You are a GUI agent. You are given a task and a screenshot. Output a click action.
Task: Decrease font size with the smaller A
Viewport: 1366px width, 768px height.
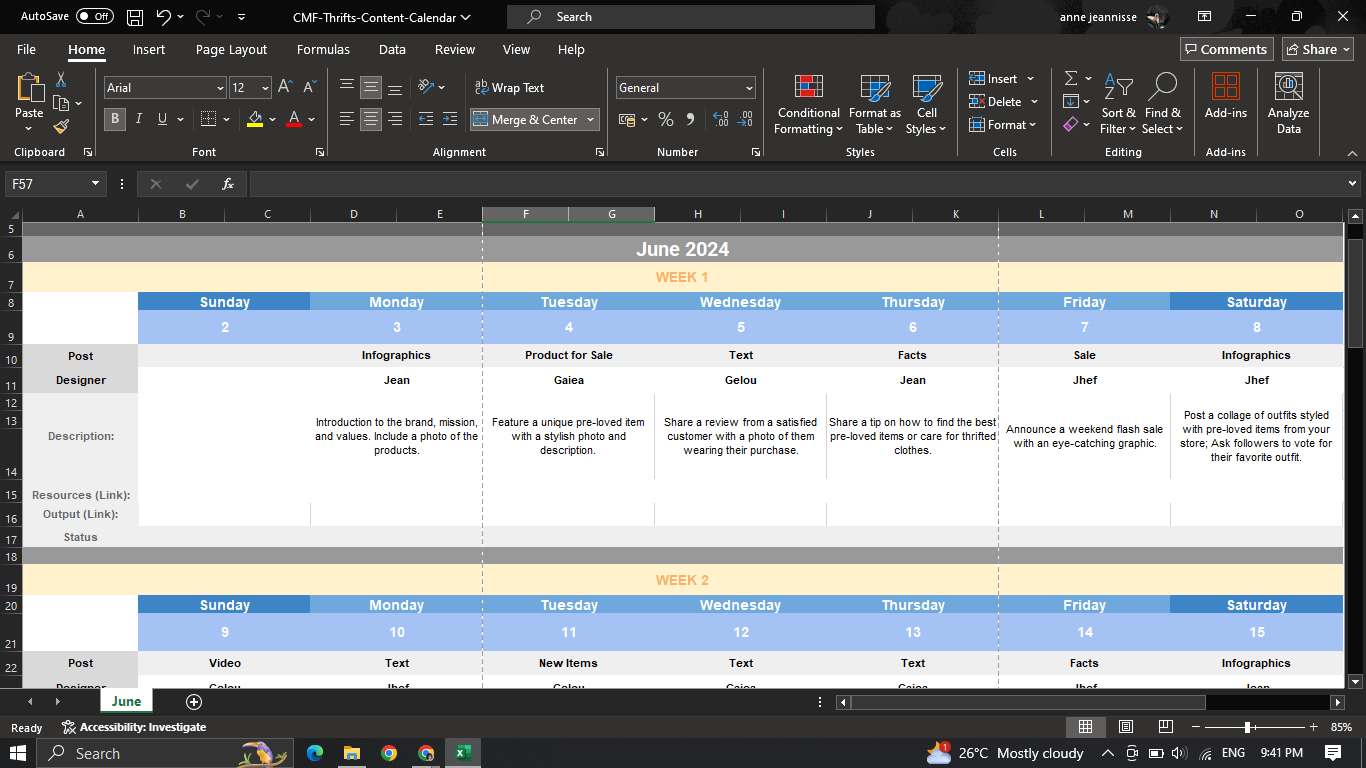click(x=309, y=87)
